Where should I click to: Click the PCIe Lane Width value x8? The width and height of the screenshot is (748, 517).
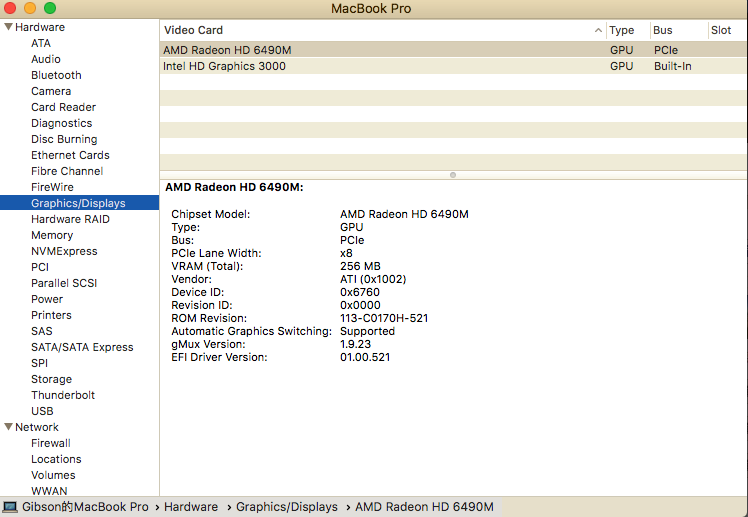click(x=346, y=253)
